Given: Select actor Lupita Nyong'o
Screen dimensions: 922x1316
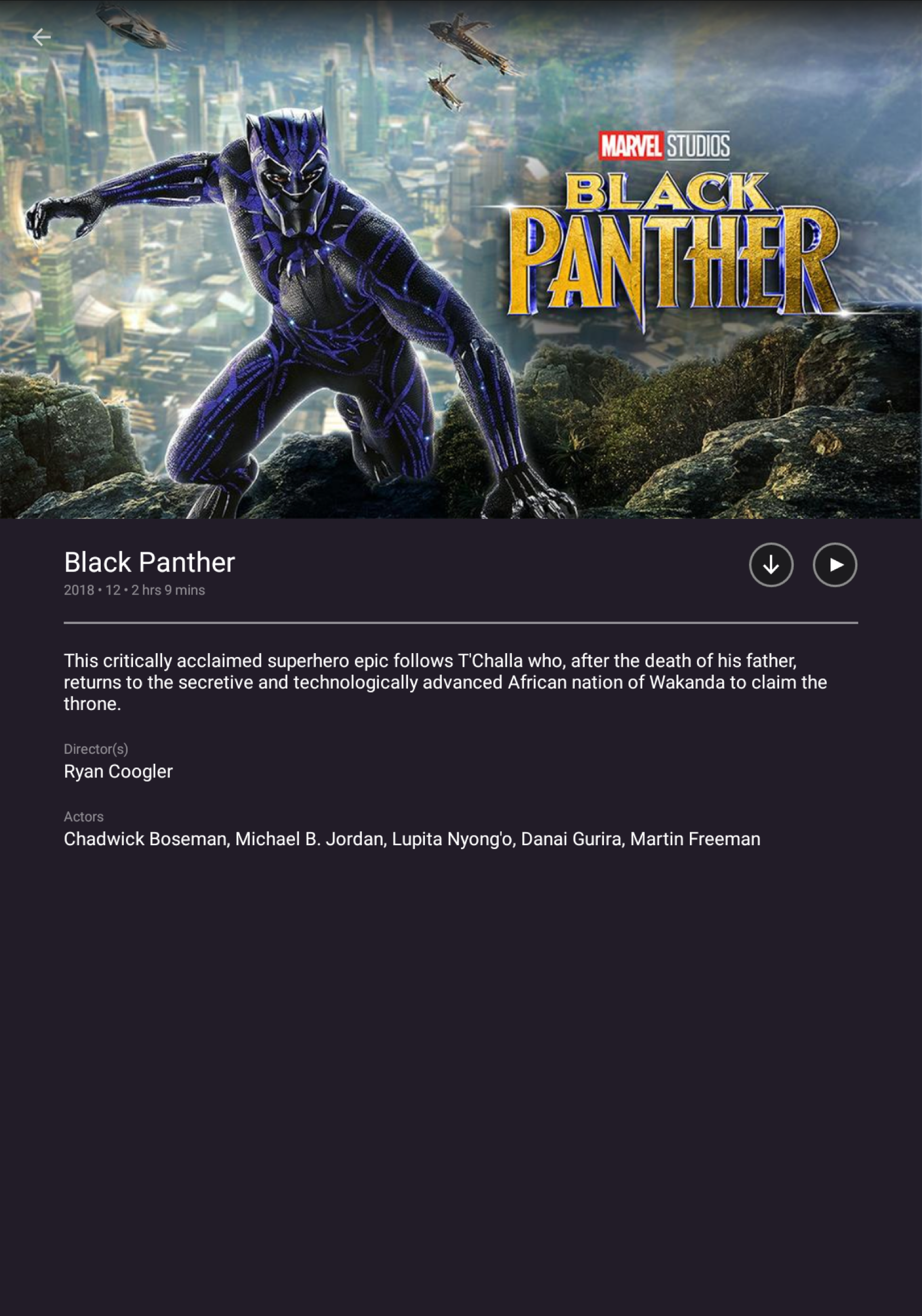Looking at the screenshot, I should click(x=452, y=839).
